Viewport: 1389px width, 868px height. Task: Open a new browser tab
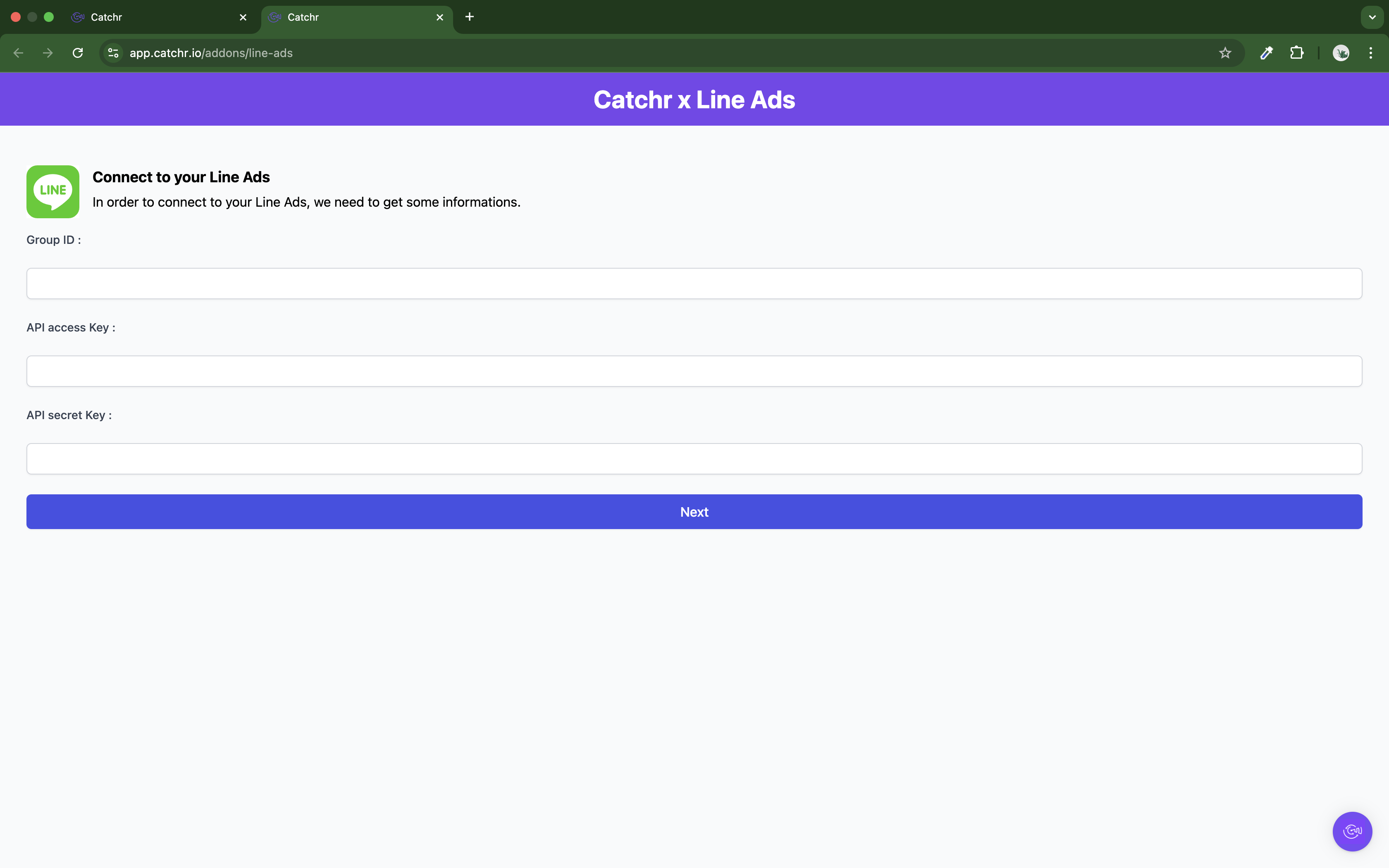click(x=470, y=17)
